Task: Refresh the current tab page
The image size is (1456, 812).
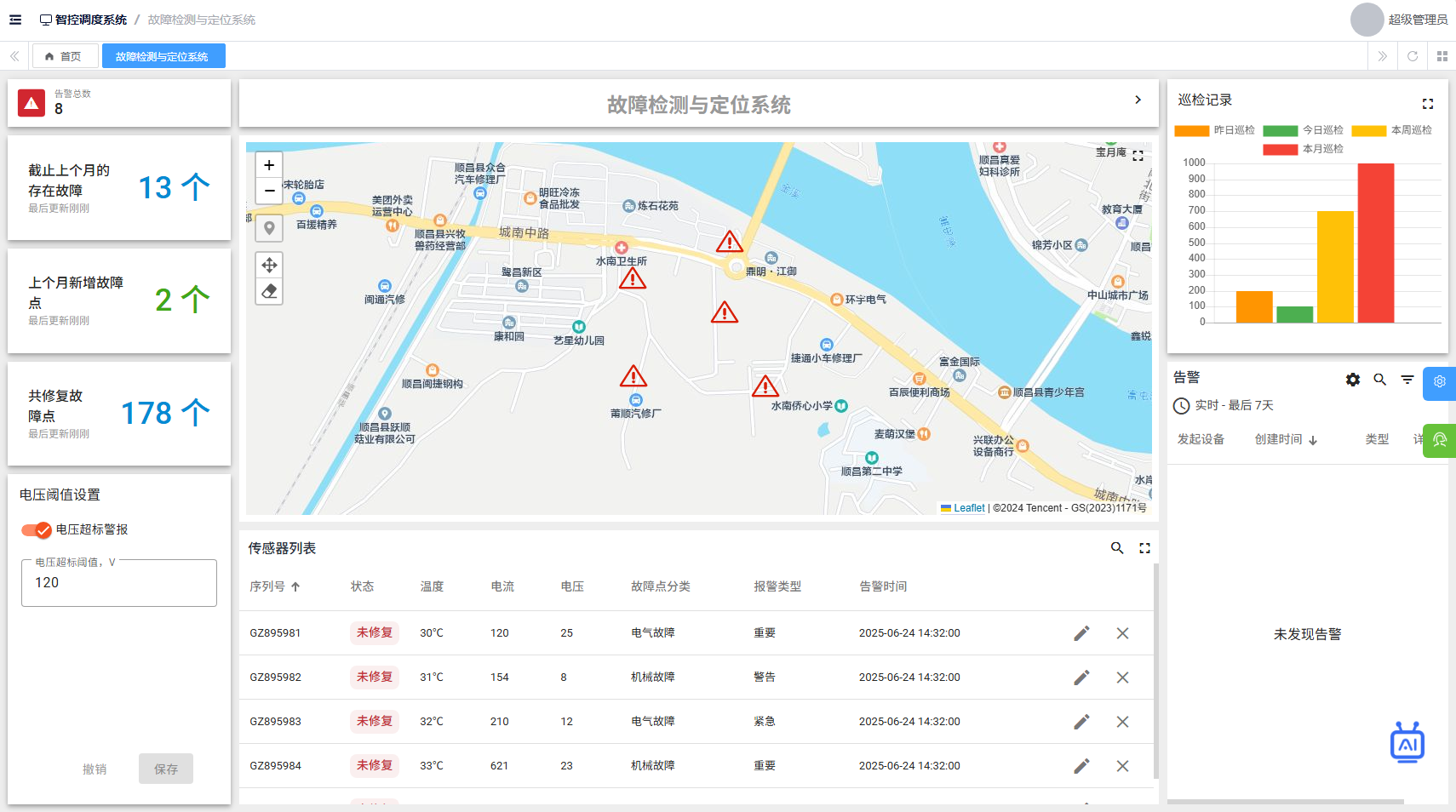Action: tap(1413, 56)
